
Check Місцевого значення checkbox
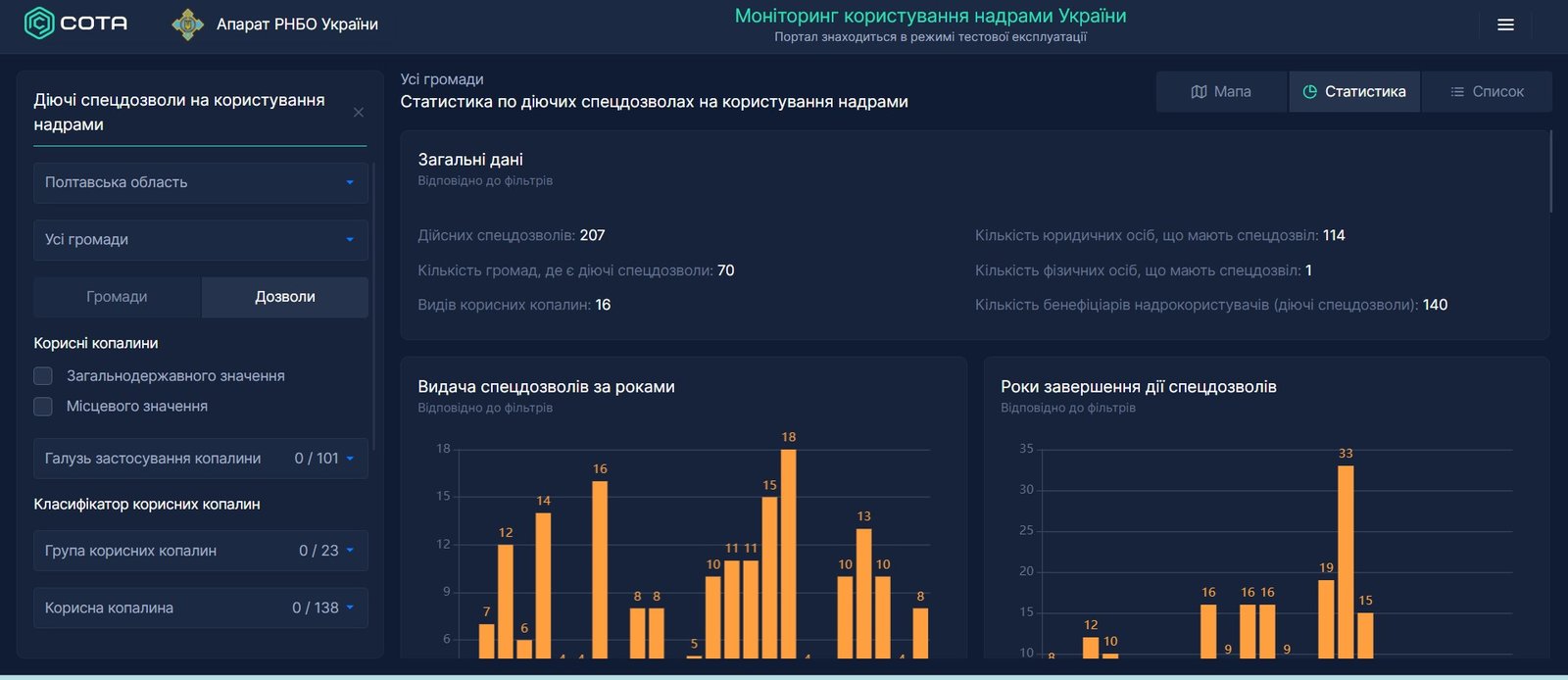43,407
